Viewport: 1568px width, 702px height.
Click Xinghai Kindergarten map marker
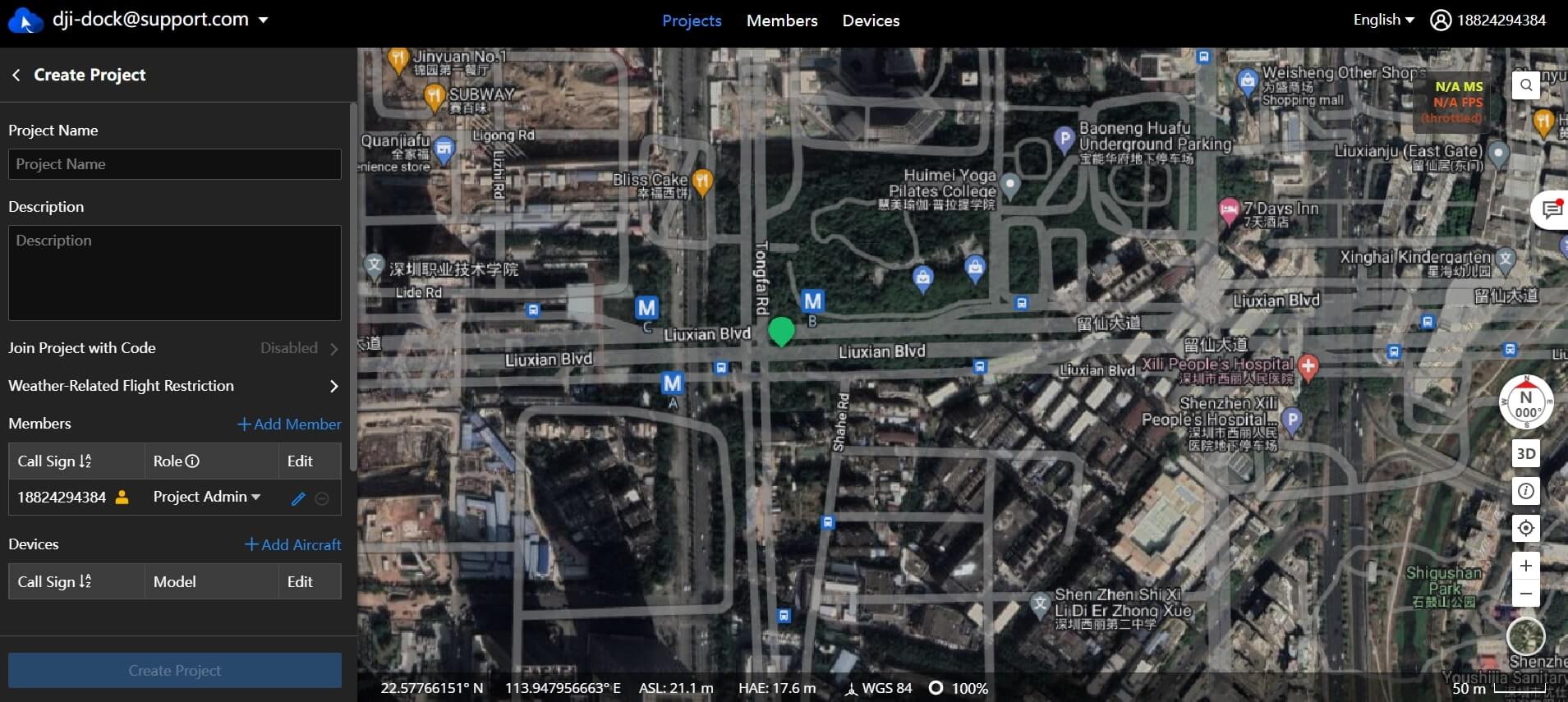coord(1505,259)
